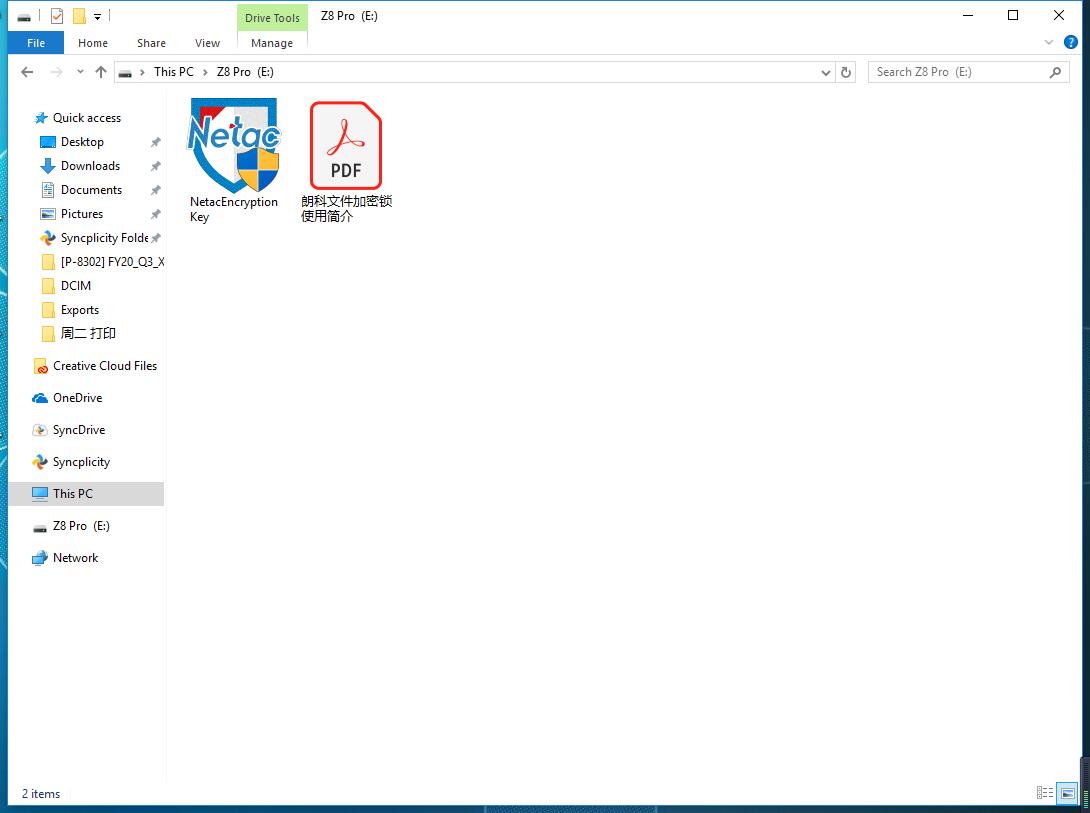The width and height of the screenshot is (1090, 813).
Task: Open recent locations dropdown arrow
Action: click(x=80, y=72)
